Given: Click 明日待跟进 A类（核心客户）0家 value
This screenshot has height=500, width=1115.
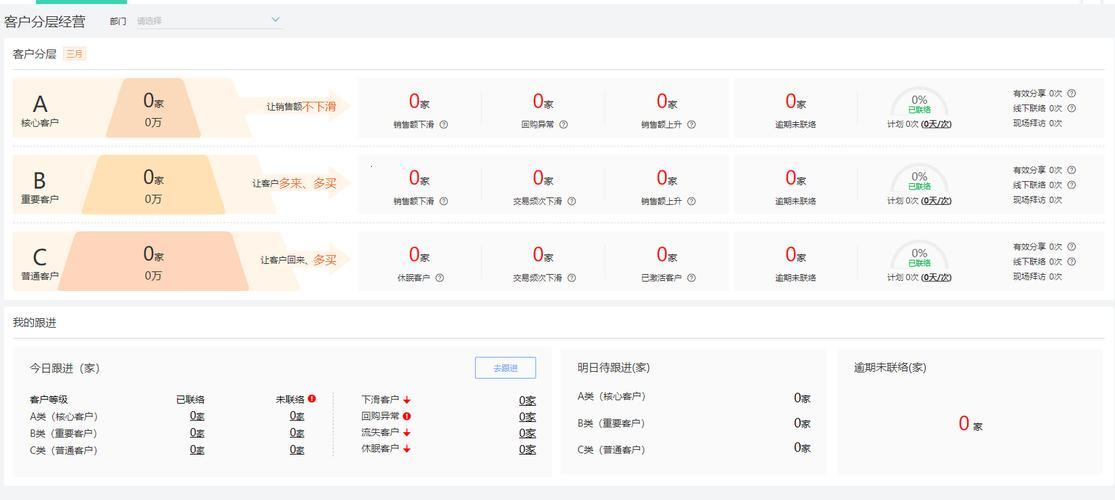Looking at the screenshot, I should click(x=802, y=398).
